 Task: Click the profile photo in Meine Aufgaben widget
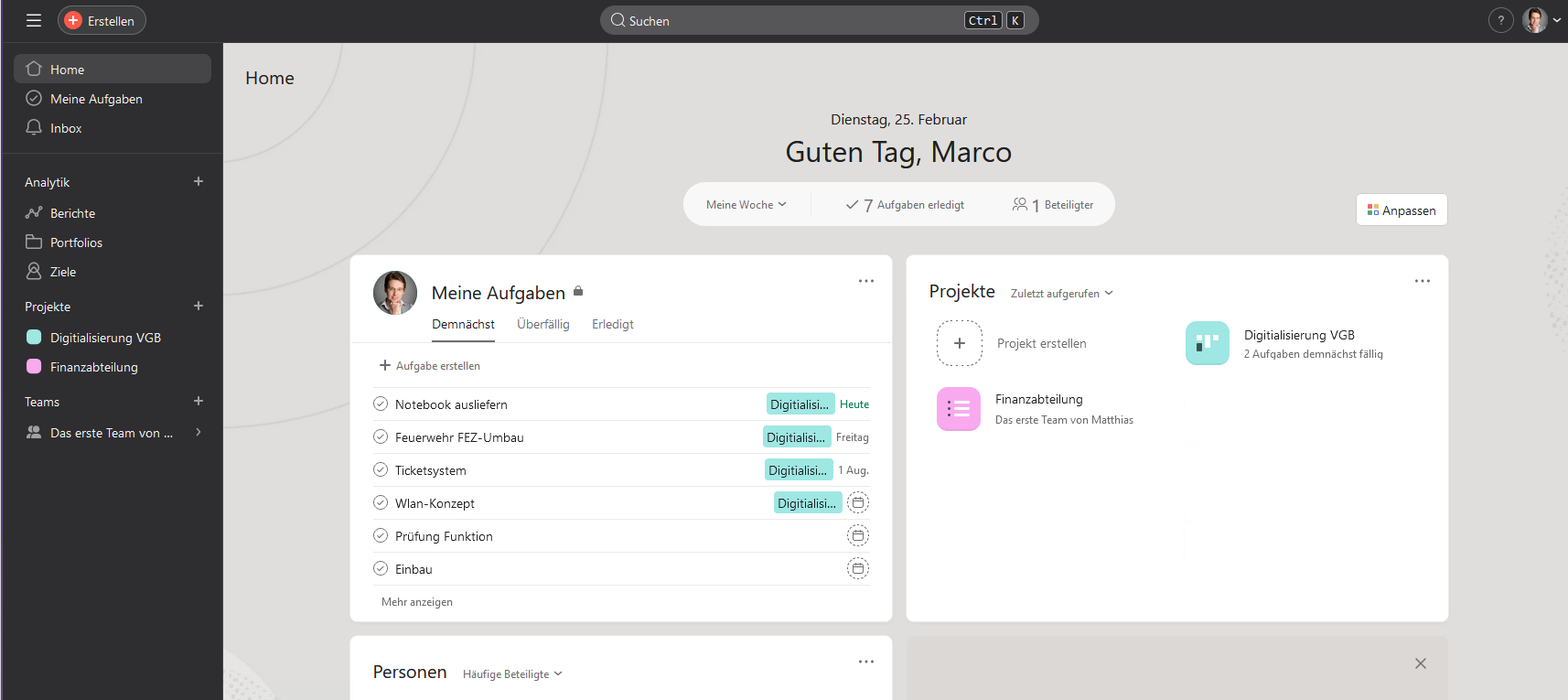point(395,293)
